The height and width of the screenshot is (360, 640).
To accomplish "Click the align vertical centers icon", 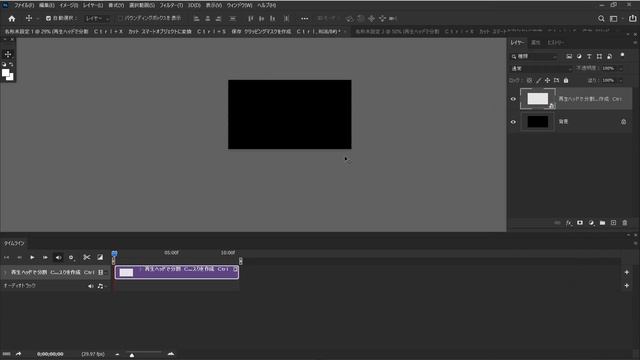I will coord(262,18).
